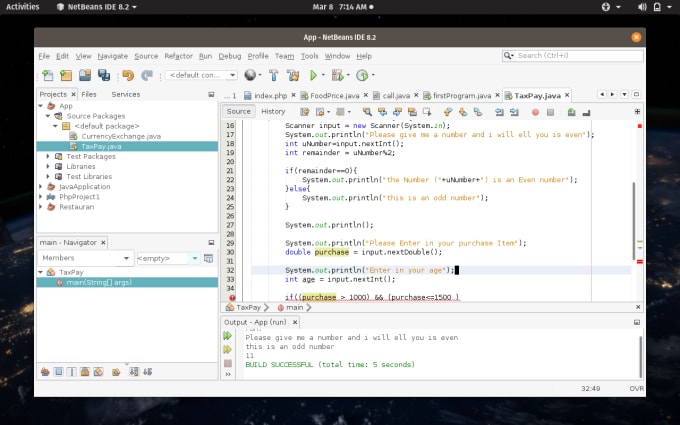Toggle Show Inner Classes filter in Navigator

pyautogui.click(x=98, y=372)
